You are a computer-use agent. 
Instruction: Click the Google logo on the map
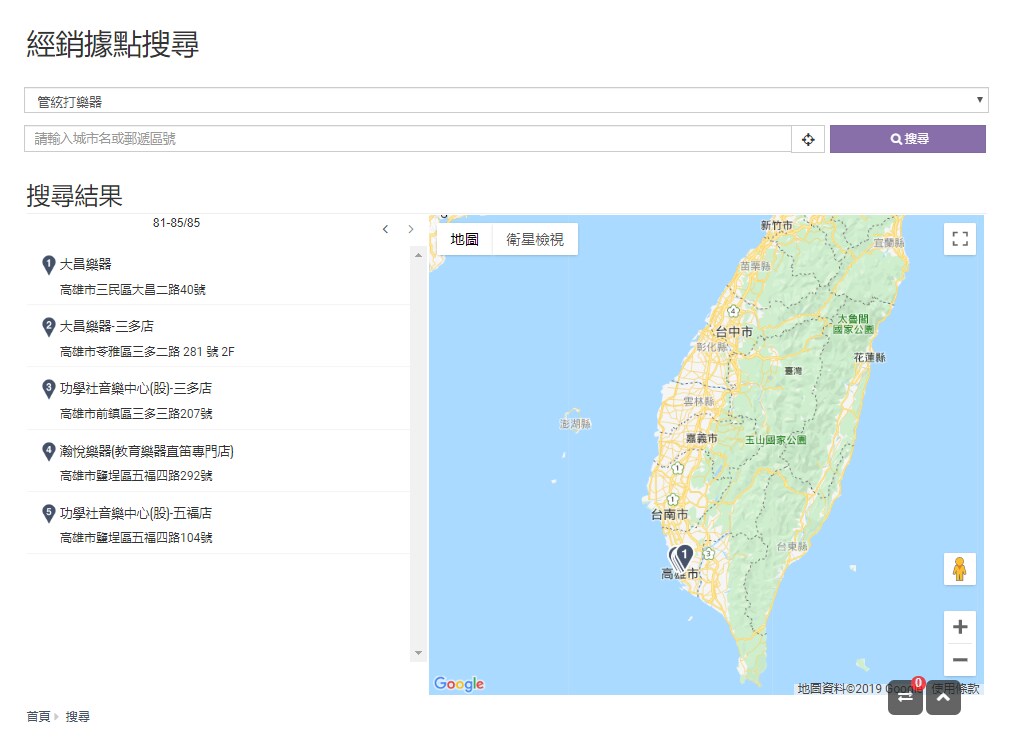point(459,684)
